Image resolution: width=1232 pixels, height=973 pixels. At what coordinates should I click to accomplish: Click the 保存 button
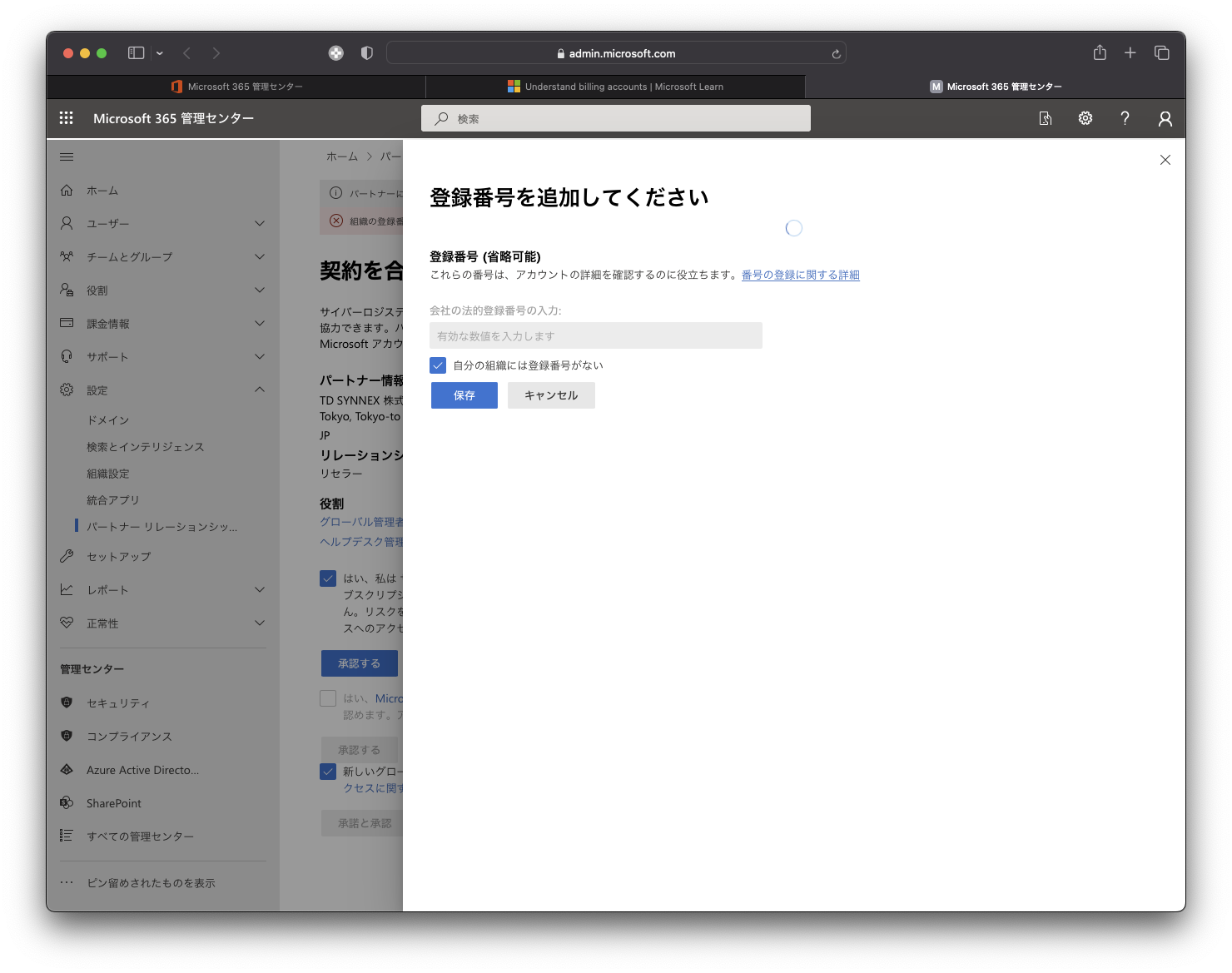(x=464, y=395)
